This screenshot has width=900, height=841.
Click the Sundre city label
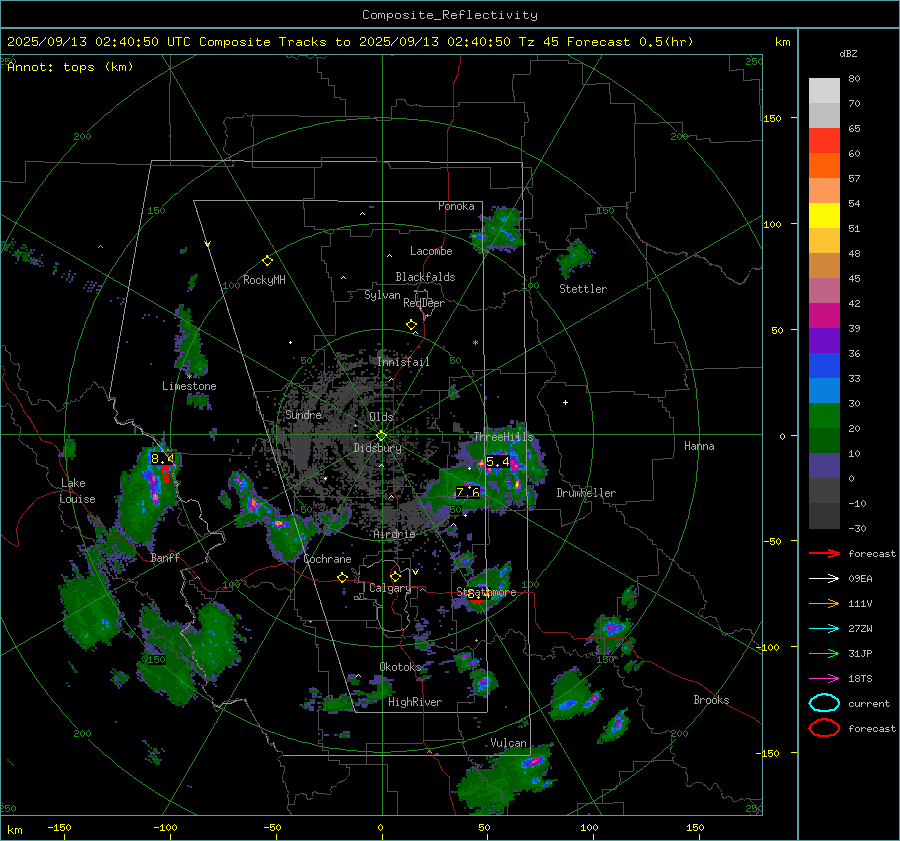303,414
